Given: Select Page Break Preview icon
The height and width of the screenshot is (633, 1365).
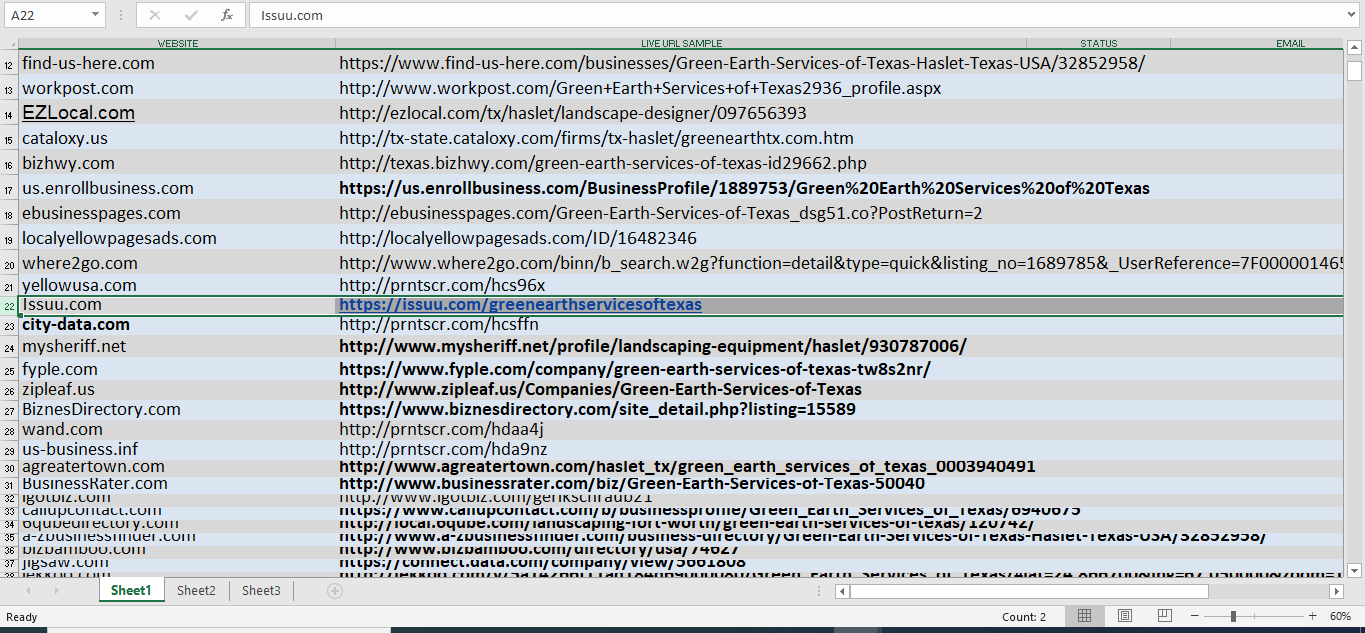Looking at the screenshot, I should click(x=1164, y=616).
